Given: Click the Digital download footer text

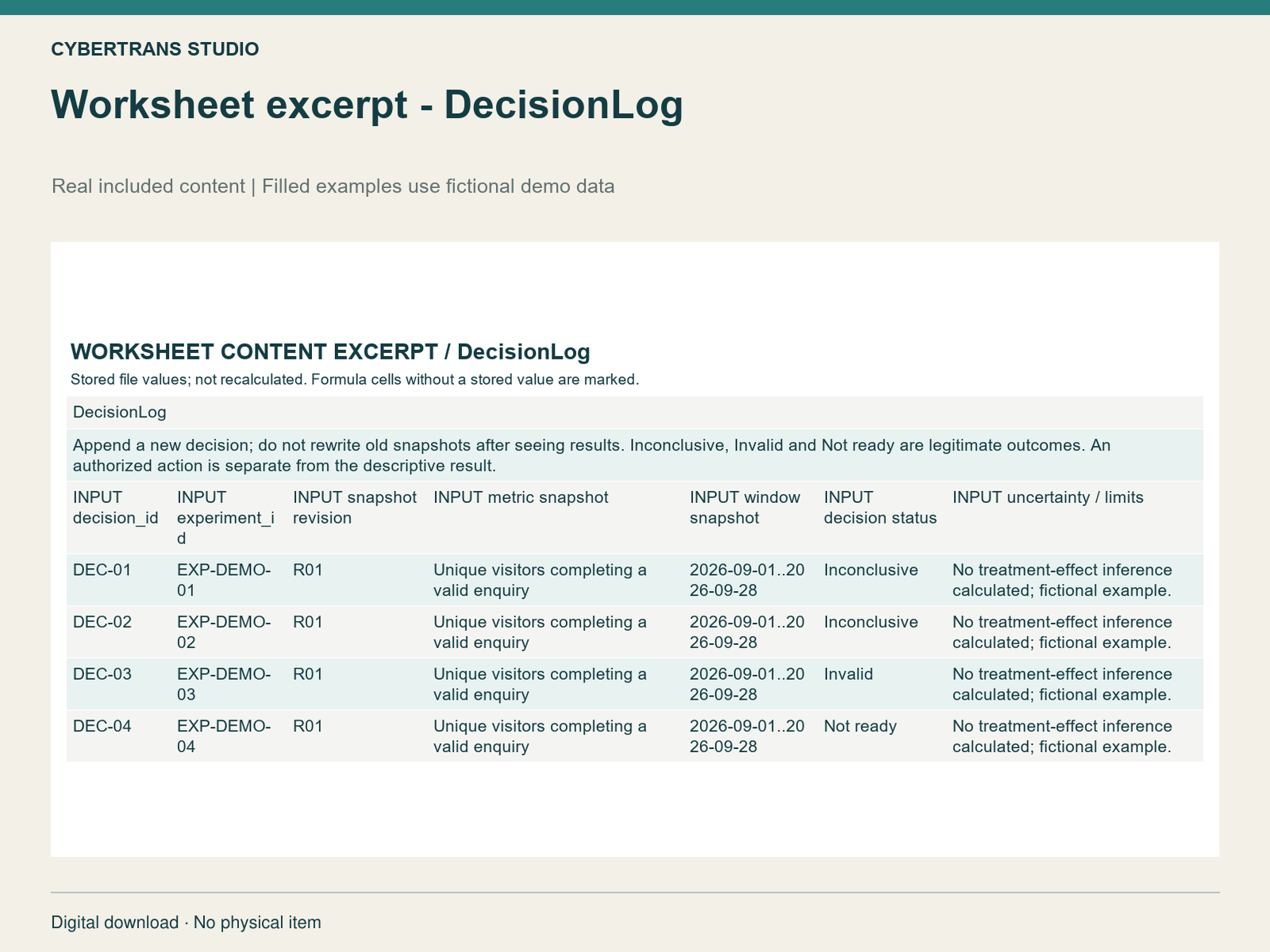Looking at the screenshot, I should (x=186, y=923).
